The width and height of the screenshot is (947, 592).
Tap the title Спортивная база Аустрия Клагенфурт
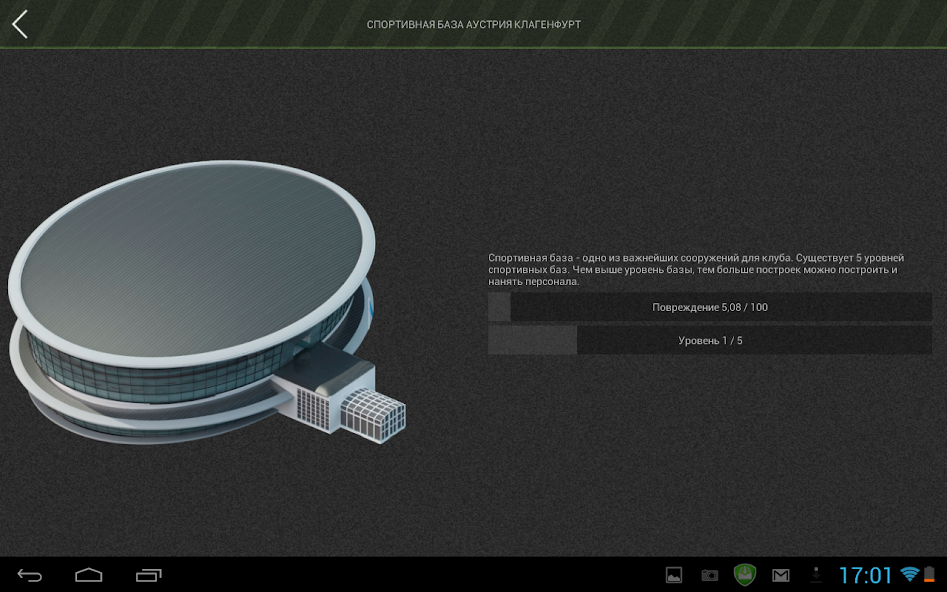[473, 24]
